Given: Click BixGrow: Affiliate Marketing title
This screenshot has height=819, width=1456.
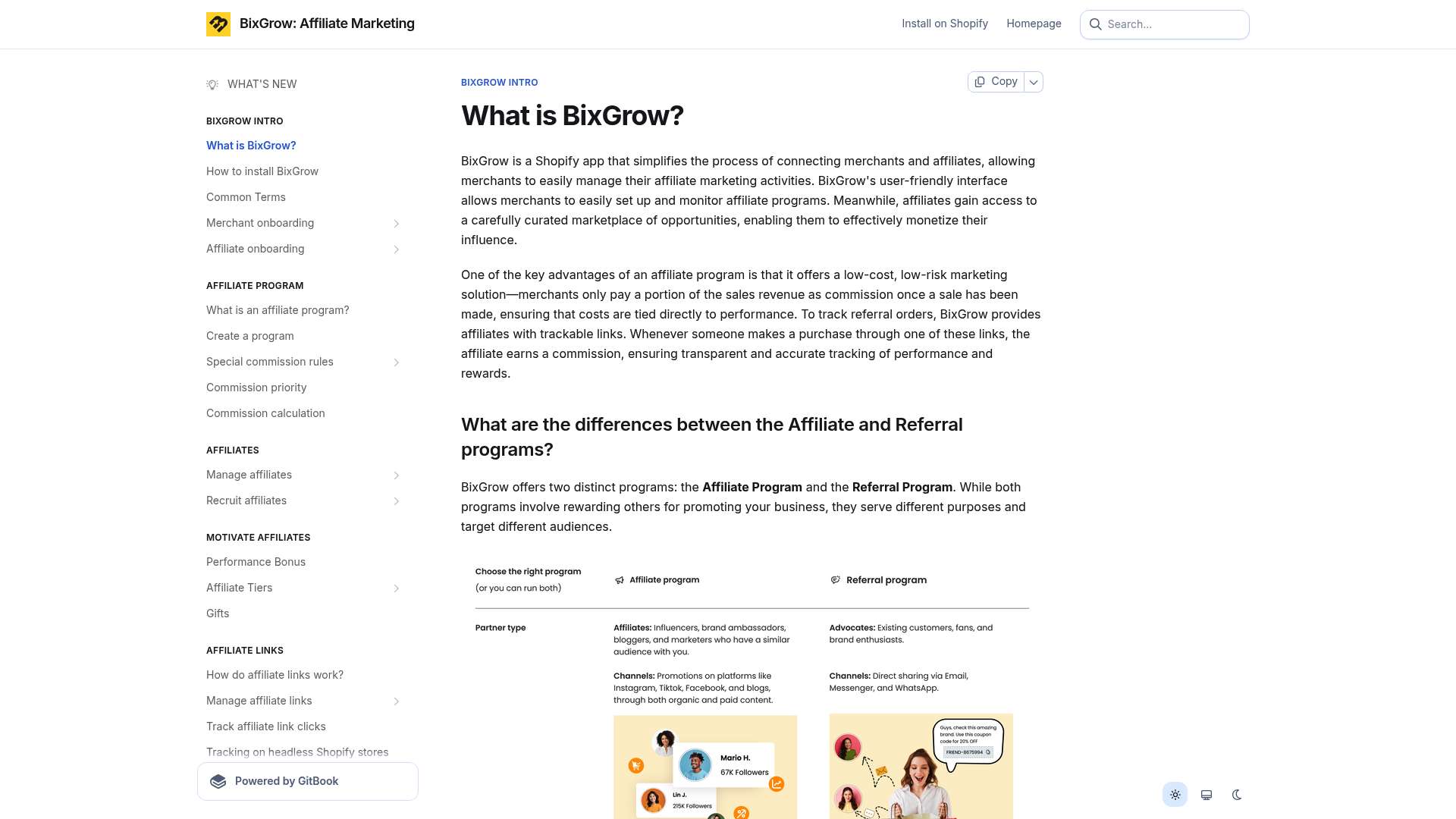Looking at the screenshot, I should coord(327,24).
